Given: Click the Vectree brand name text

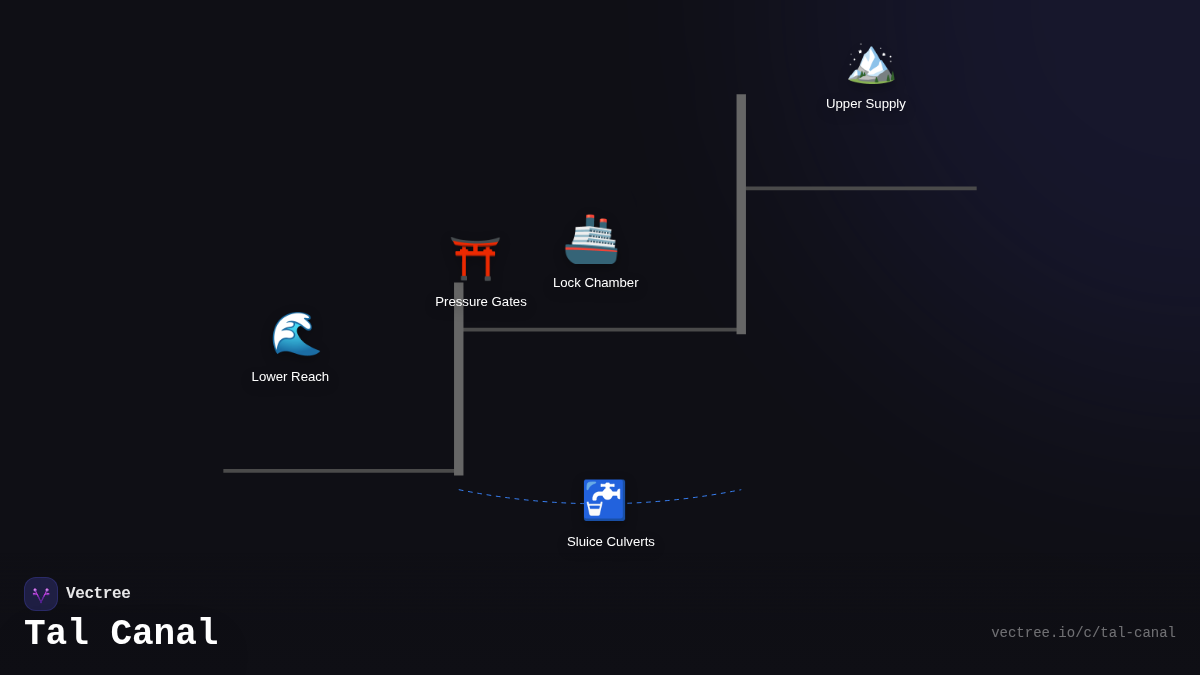Looking at the screenshot, I should click(x=98, y=594).
